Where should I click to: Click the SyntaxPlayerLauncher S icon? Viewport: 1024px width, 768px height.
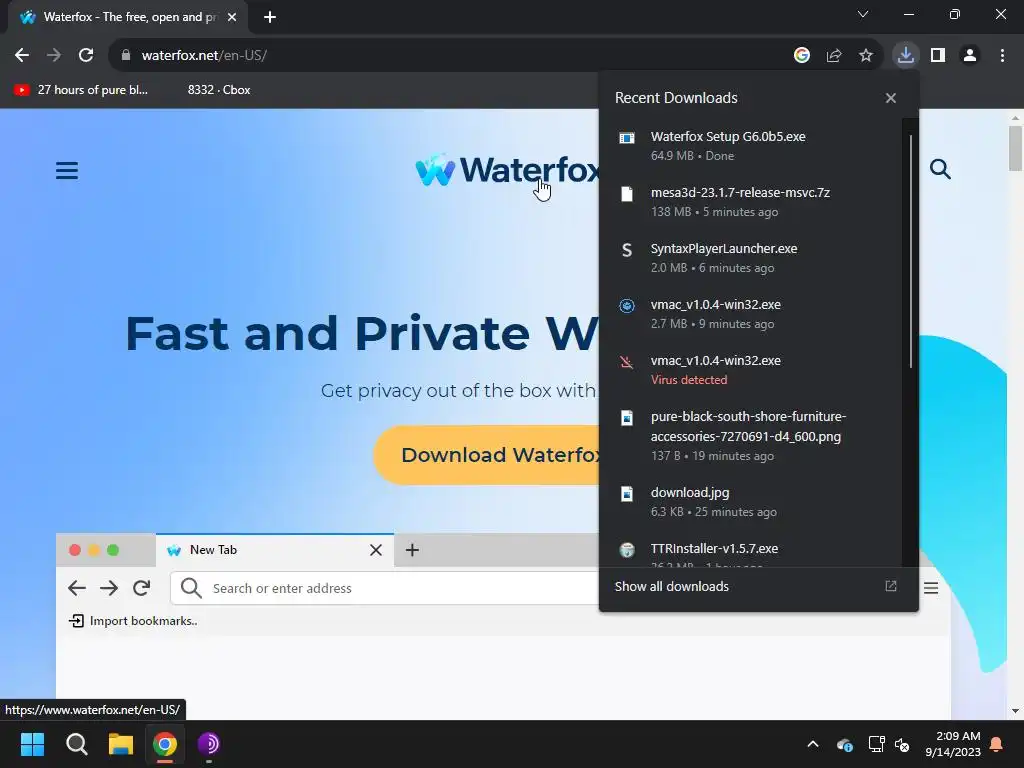627,250
